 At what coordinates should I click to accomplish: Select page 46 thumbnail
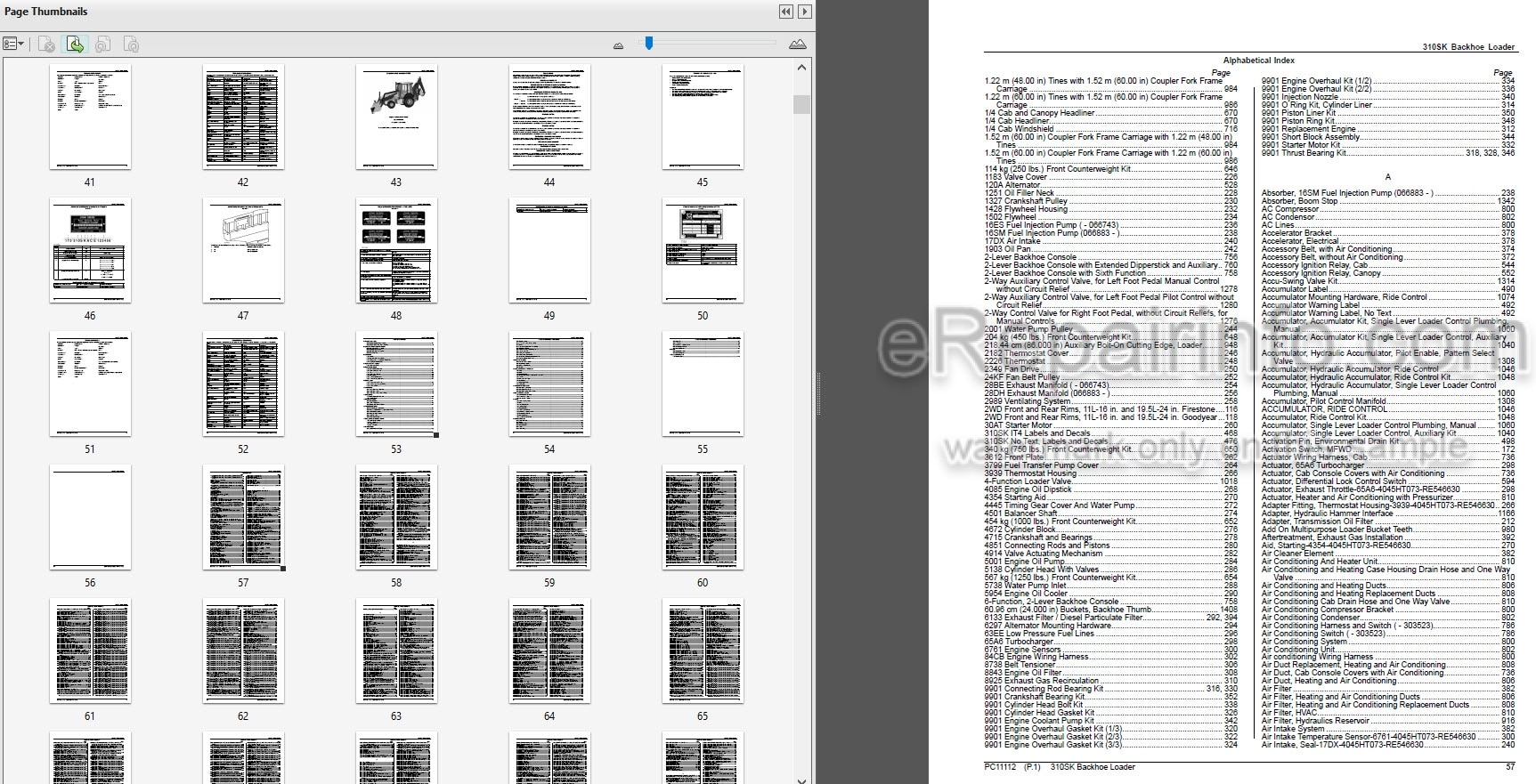point(90,250)
